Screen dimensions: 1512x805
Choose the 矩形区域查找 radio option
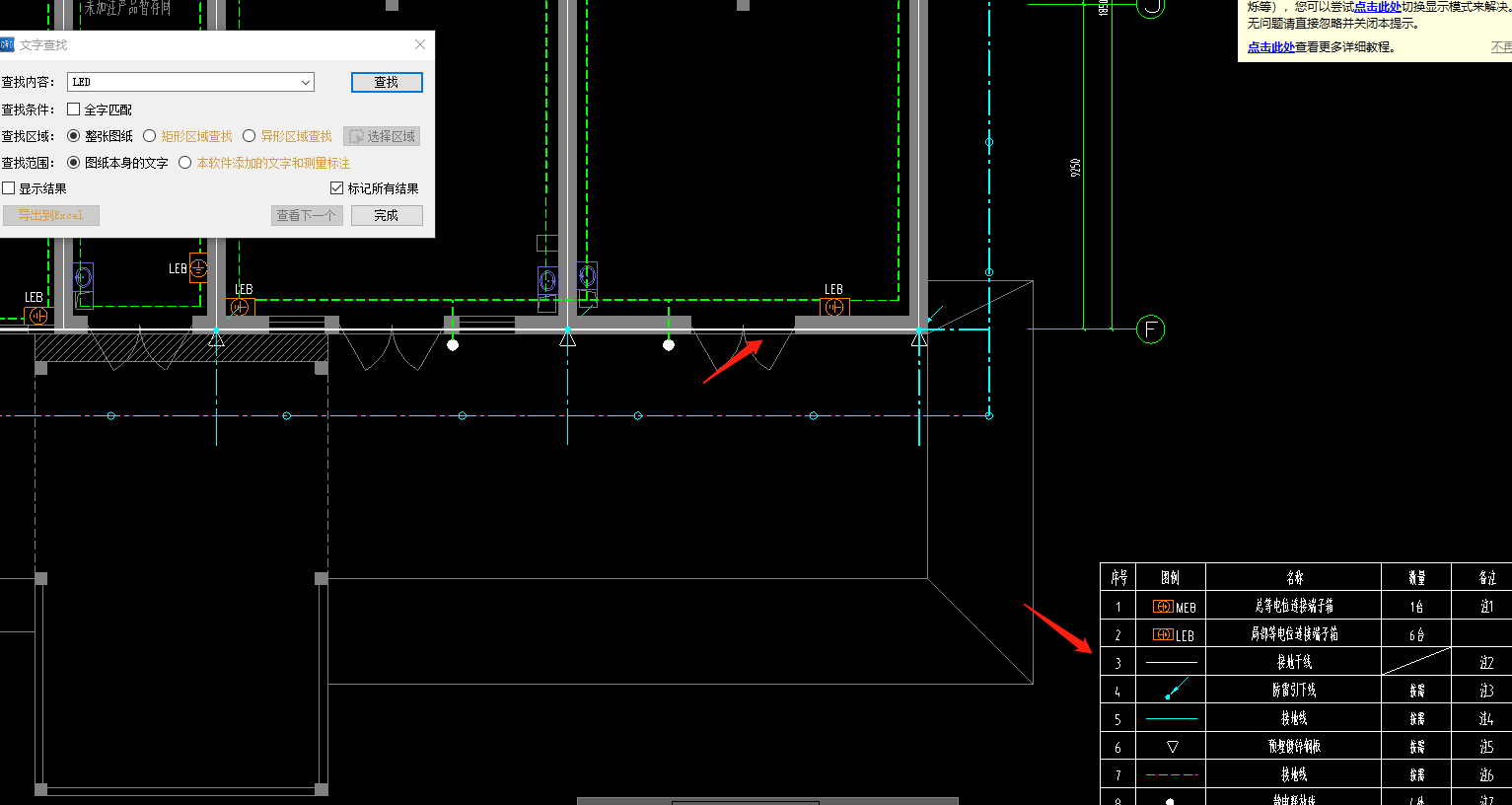(x=150, y=136)
